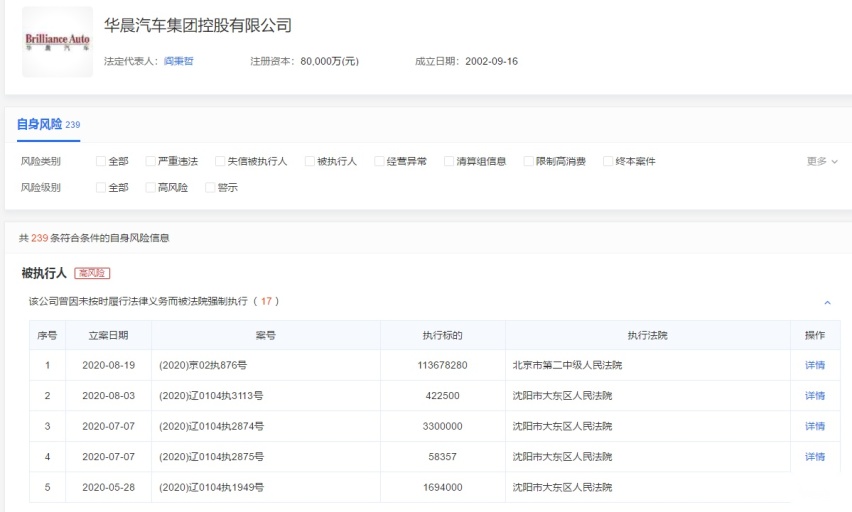Check the 全部 box in 风险级别 row
Image resolution: width=852 pixels, height=512 pixels.
point(101,188)
